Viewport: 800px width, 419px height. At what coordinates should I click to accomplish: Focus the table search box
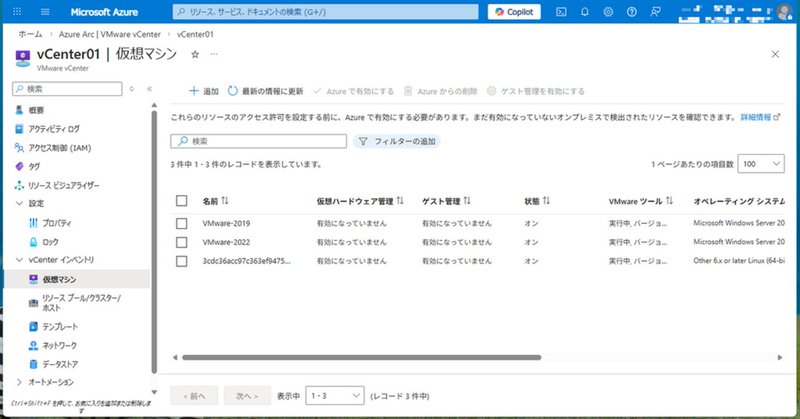pos(259,141)
